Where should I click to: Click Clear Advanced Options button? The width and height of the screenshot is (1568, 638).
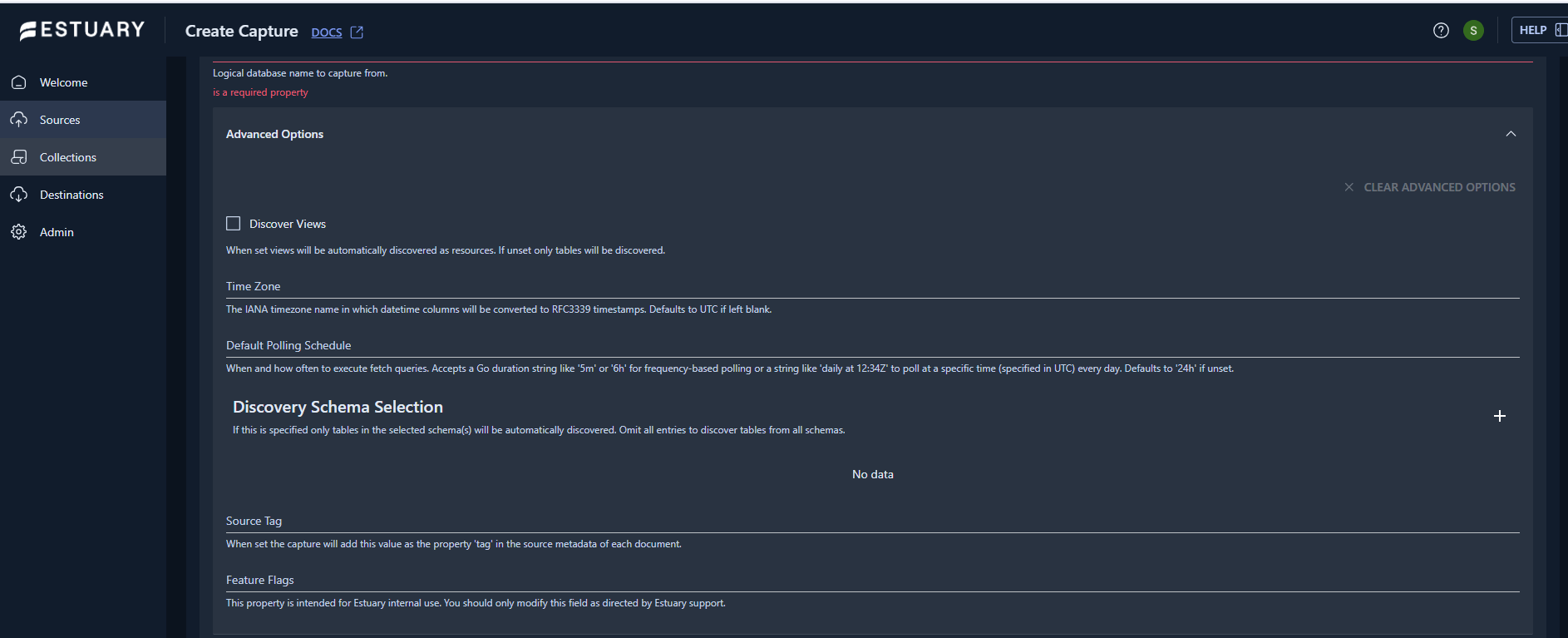1430,187
